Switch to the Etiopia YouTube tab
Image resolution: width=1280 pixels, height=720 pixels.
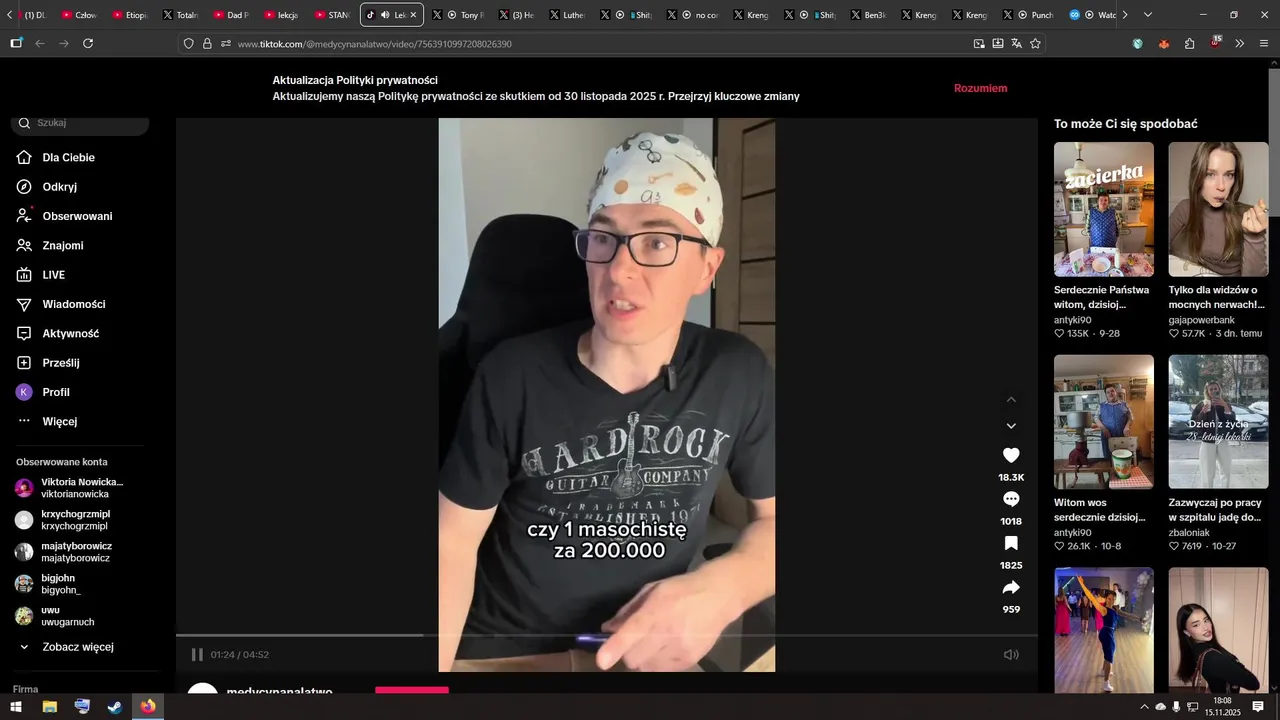(x=130, y=15)
